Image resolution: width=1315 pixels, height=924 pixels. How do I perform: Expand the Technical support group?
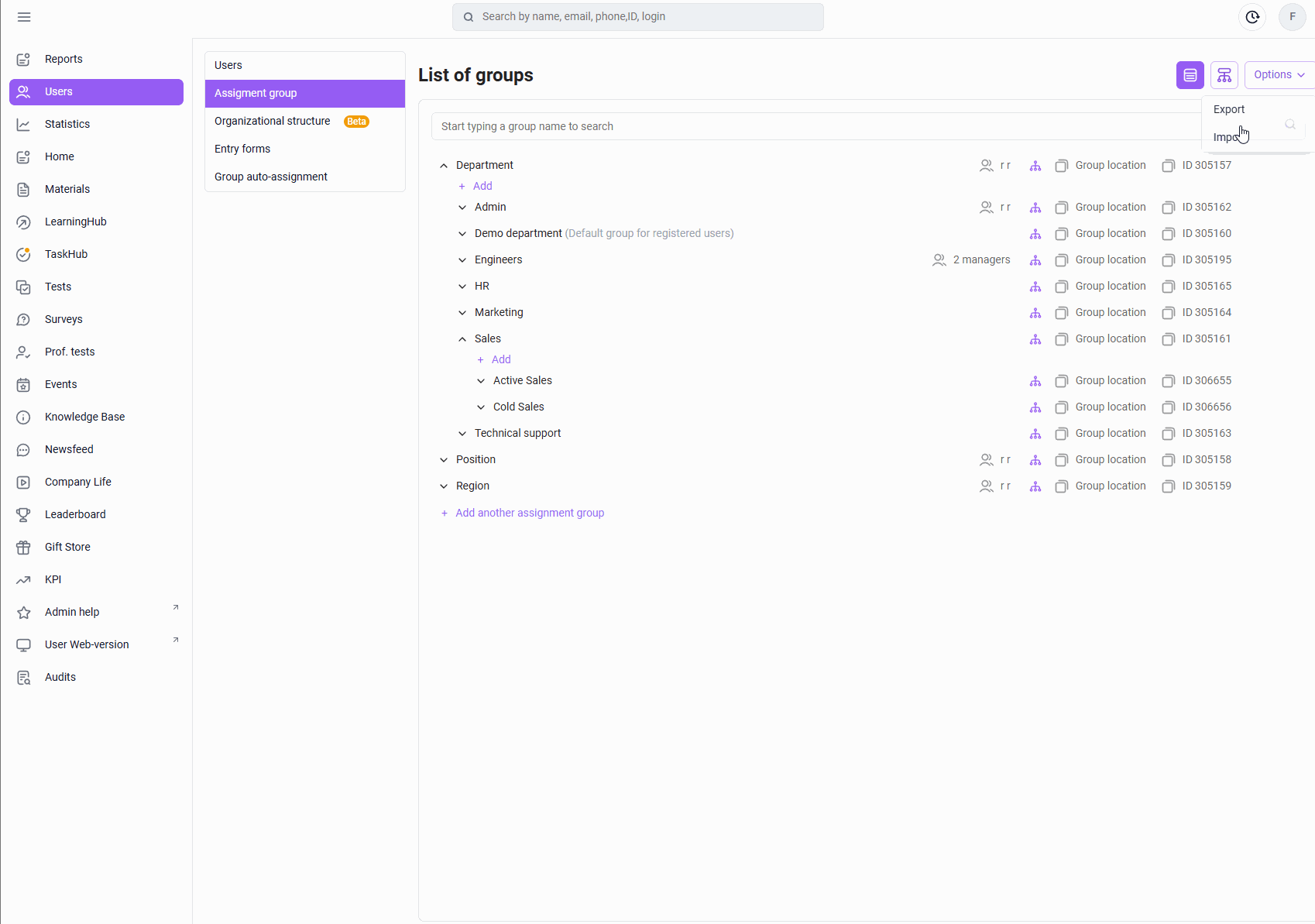click(x=462, y=434)
